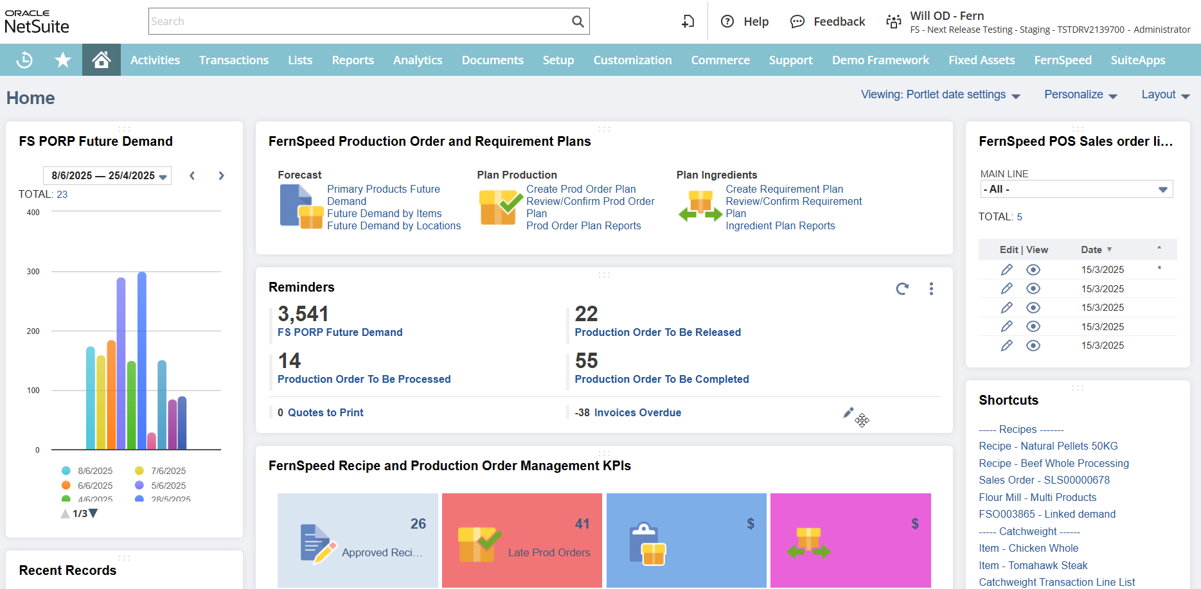Open the Reminders portlet three-dot menu

coord(931,289)
